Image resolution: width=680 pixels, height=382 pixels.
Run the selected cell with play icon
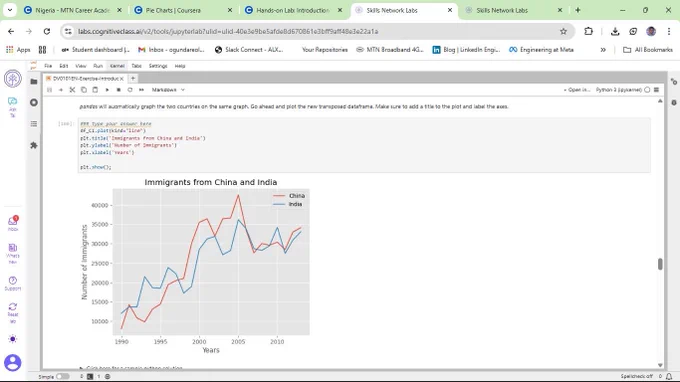107,90
